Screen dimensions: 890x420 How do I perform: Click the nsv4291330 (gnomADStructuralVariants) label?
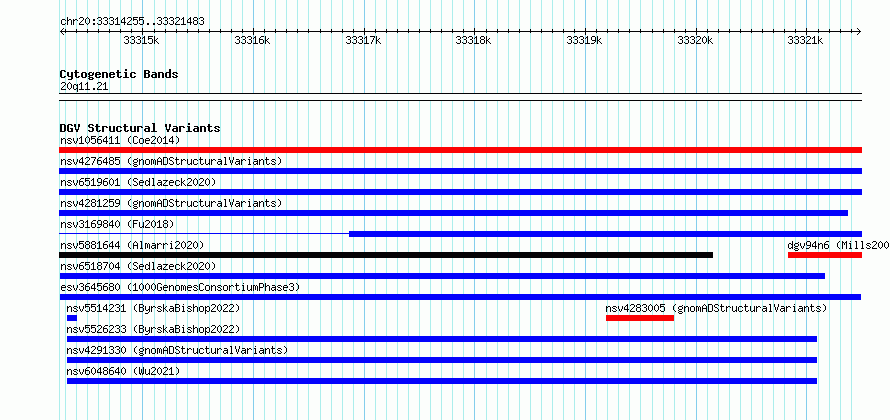(177, 350)
